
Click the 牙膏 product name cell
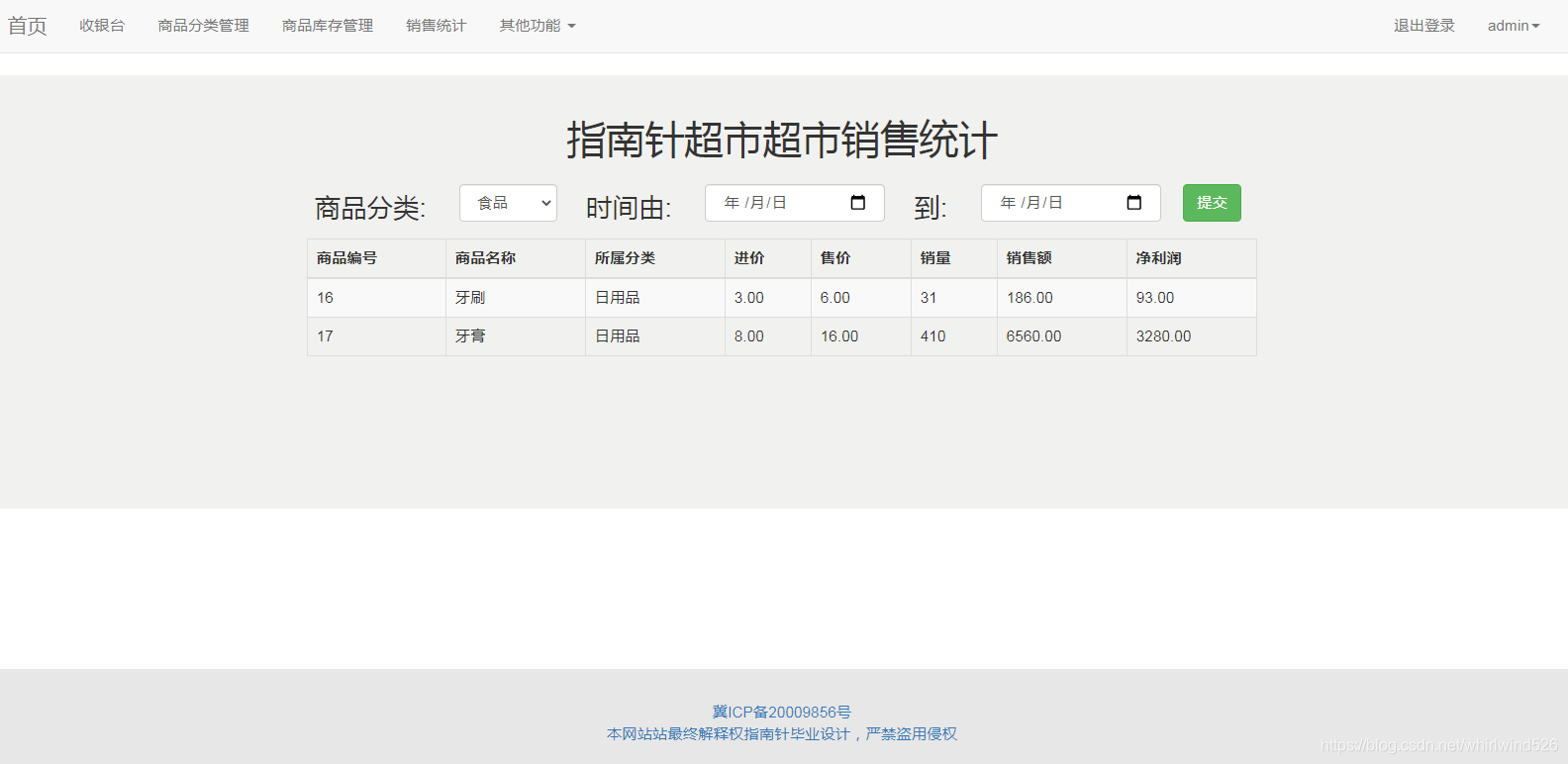pyautogui.click(x=516, y=336)
